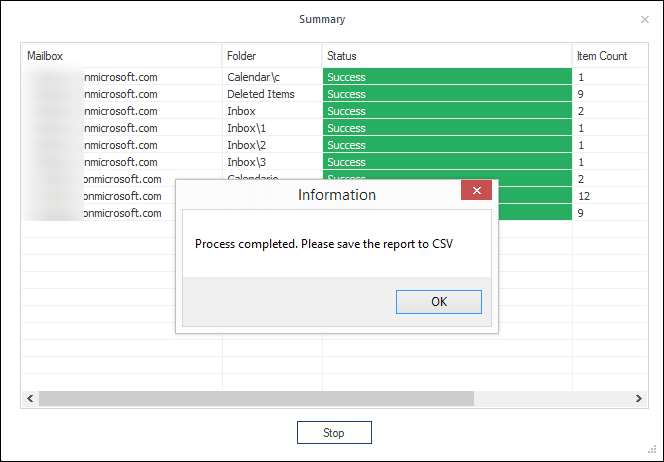The image size is (664, 462).
Task: Click item count 12 cell
Action: click(x=610, y=196)
